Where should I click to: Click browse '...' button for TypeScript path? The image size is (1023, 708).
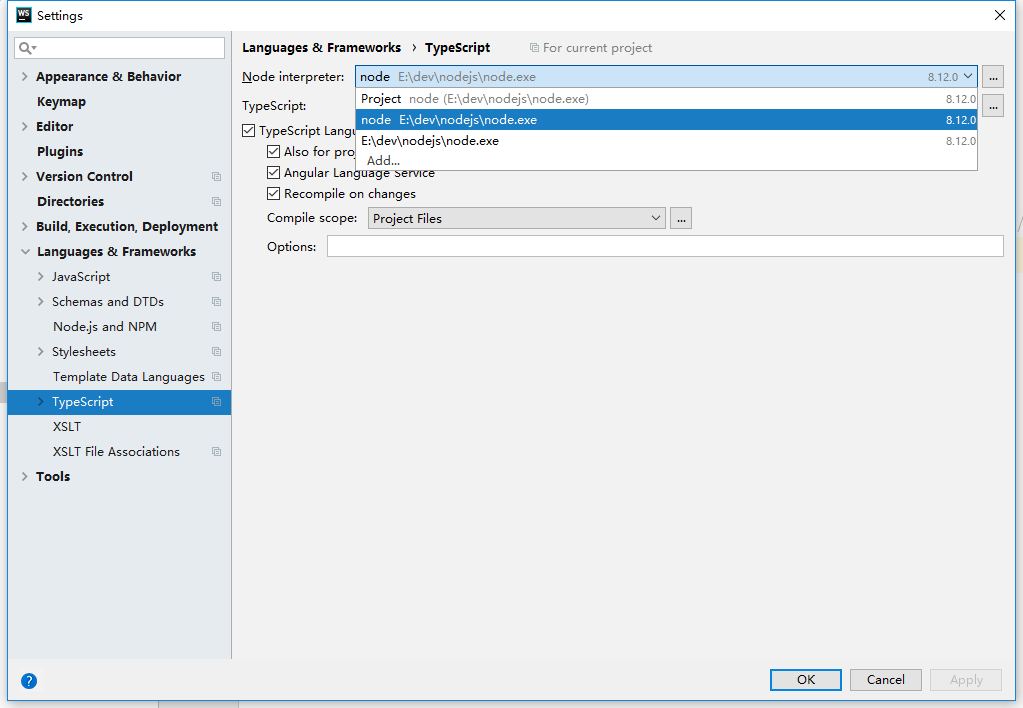click(993, 105)
